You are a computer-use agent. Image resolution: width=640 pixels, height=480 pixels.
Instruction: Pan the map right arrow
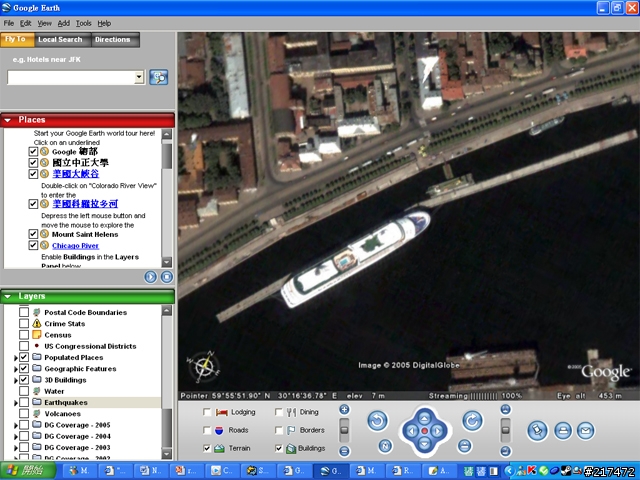(x=438, y=431)
